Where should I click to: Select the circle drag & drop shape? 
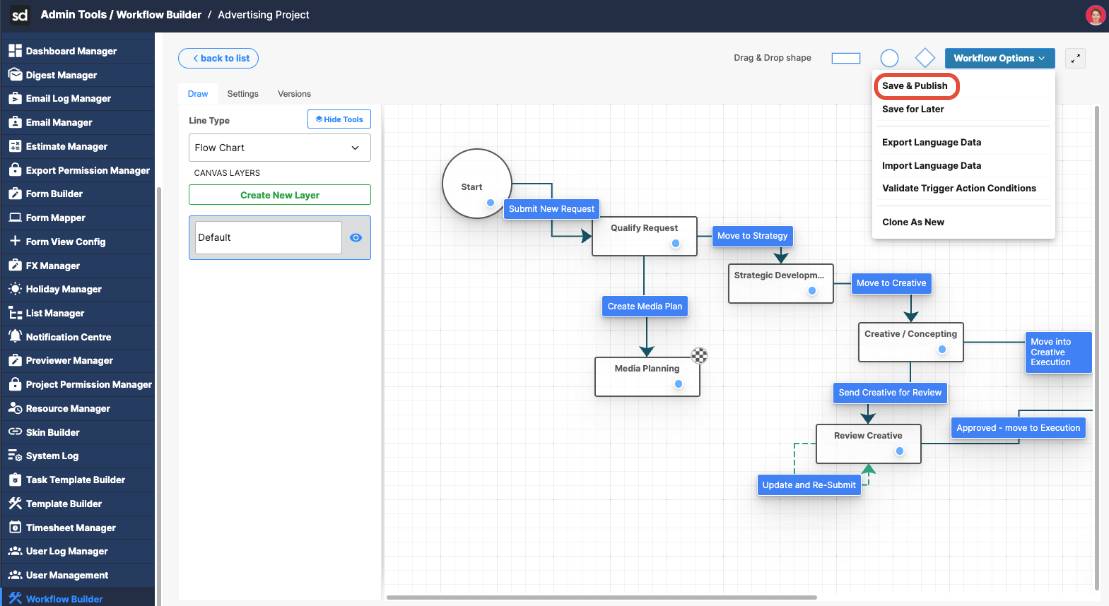click(x=889, y=58)
